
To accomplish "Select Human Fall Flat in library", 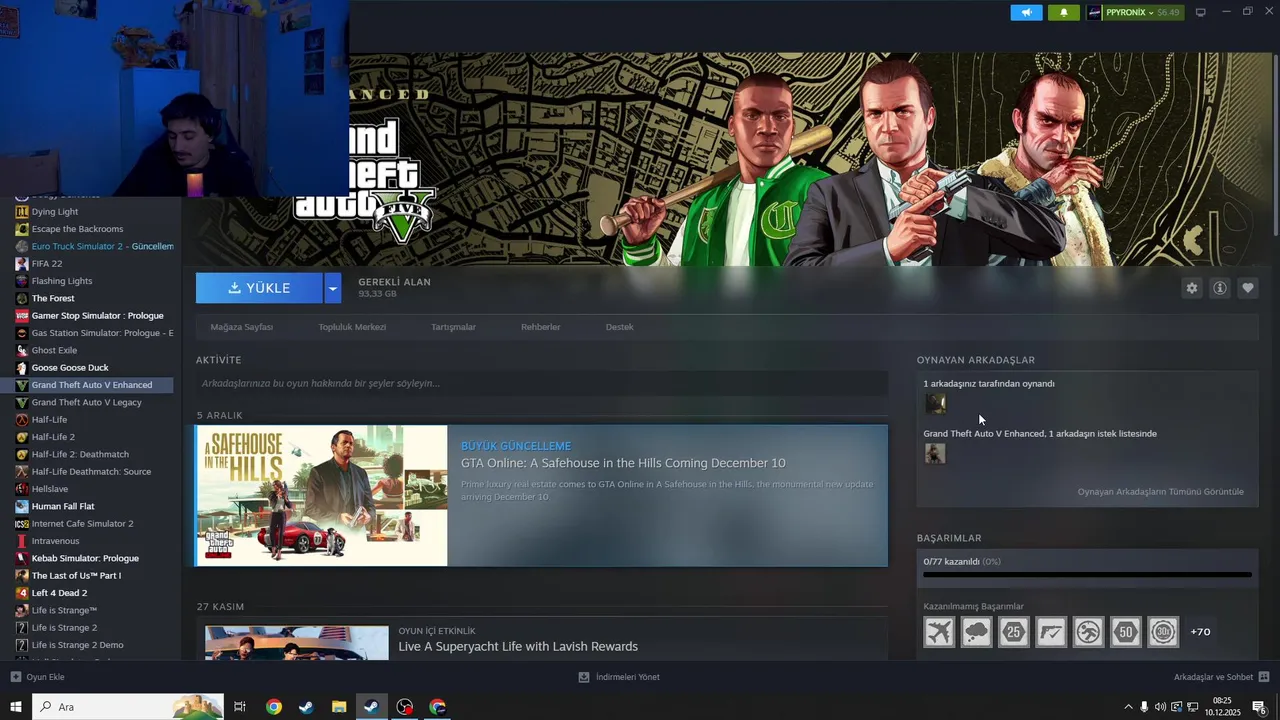I will (63, 506).
